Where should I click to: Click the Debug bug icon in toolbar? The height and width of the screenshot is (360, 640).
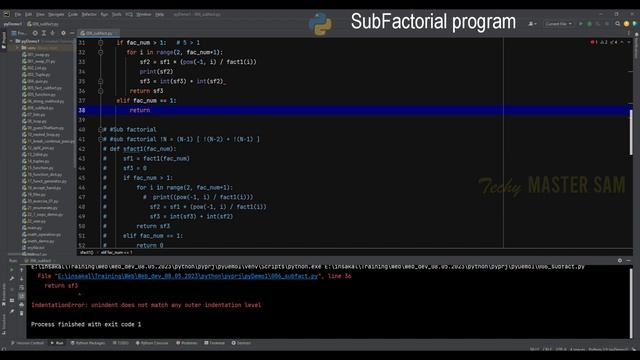pos(589,24)
